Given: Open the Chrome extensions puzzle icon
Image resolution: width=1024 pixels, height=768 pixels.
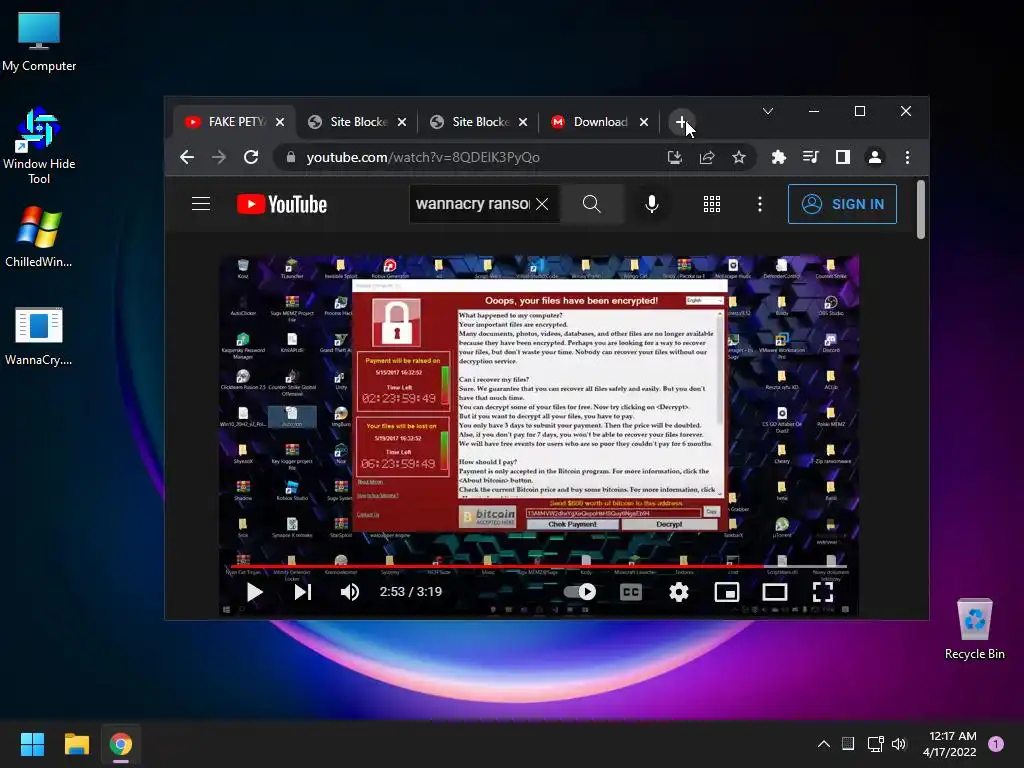Looking at the screenshot, I should (x=778, y=157).
